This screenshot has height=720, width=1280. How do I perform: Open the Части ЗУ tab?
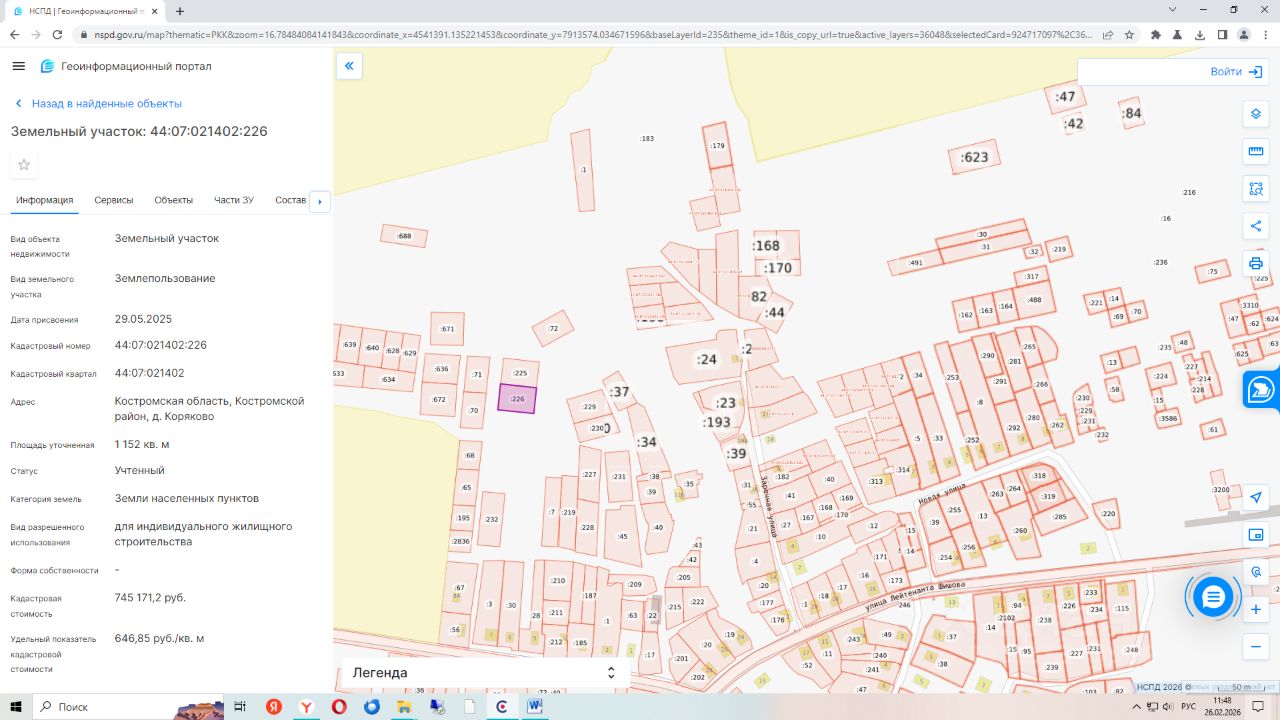[233, 200]
